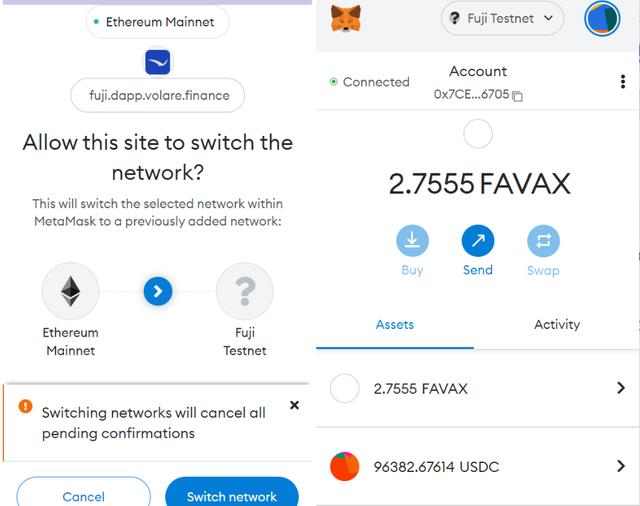The height and width of the screenshot is (506, 640).
Task: Click the Connected status indicator
Action: pos(370,82)
